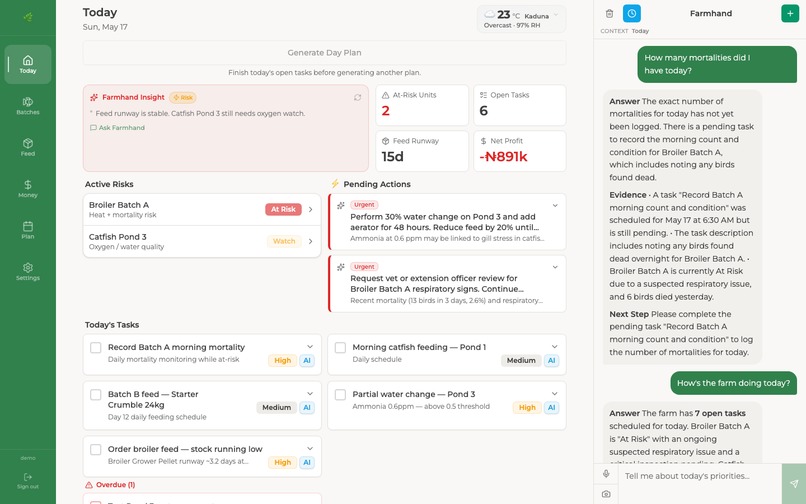Open Settings from the sidebar
Screen dimensions: 806x504
click(28, 272)
